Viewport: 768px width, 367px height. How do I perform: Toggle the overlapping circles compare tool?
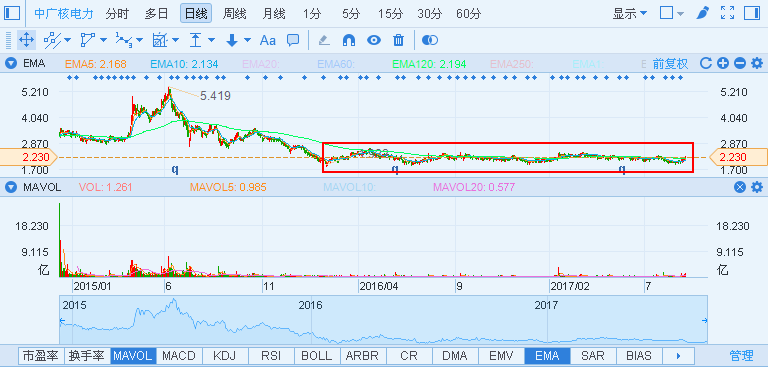430,40
